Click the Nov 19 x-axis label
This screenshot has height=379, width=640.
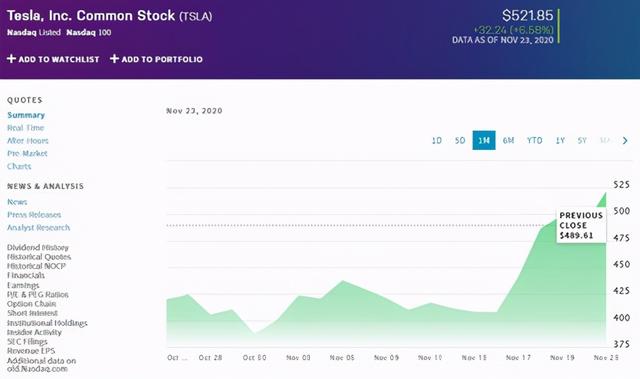562,357
